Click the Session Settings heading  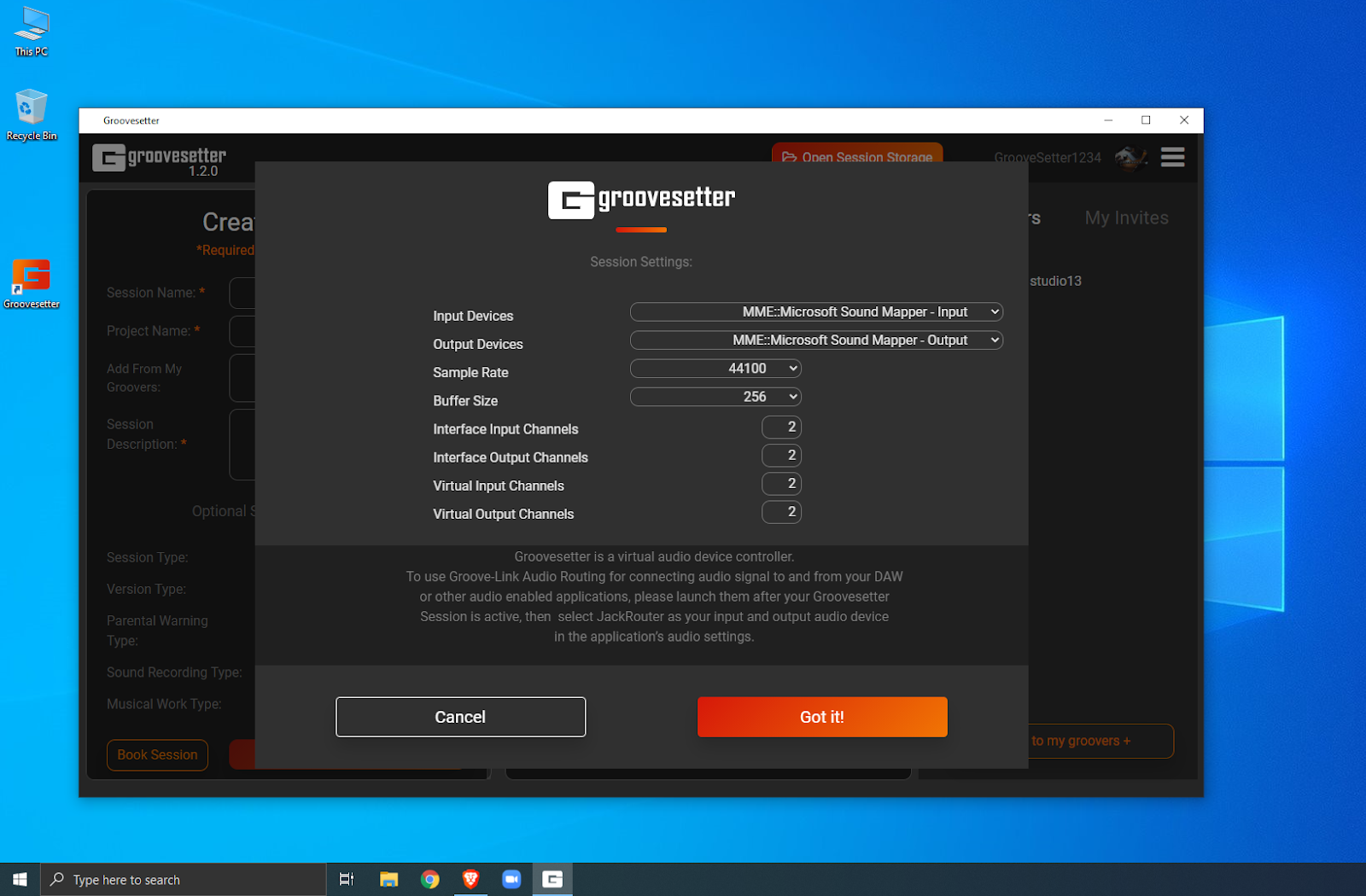tap(641, 262)
